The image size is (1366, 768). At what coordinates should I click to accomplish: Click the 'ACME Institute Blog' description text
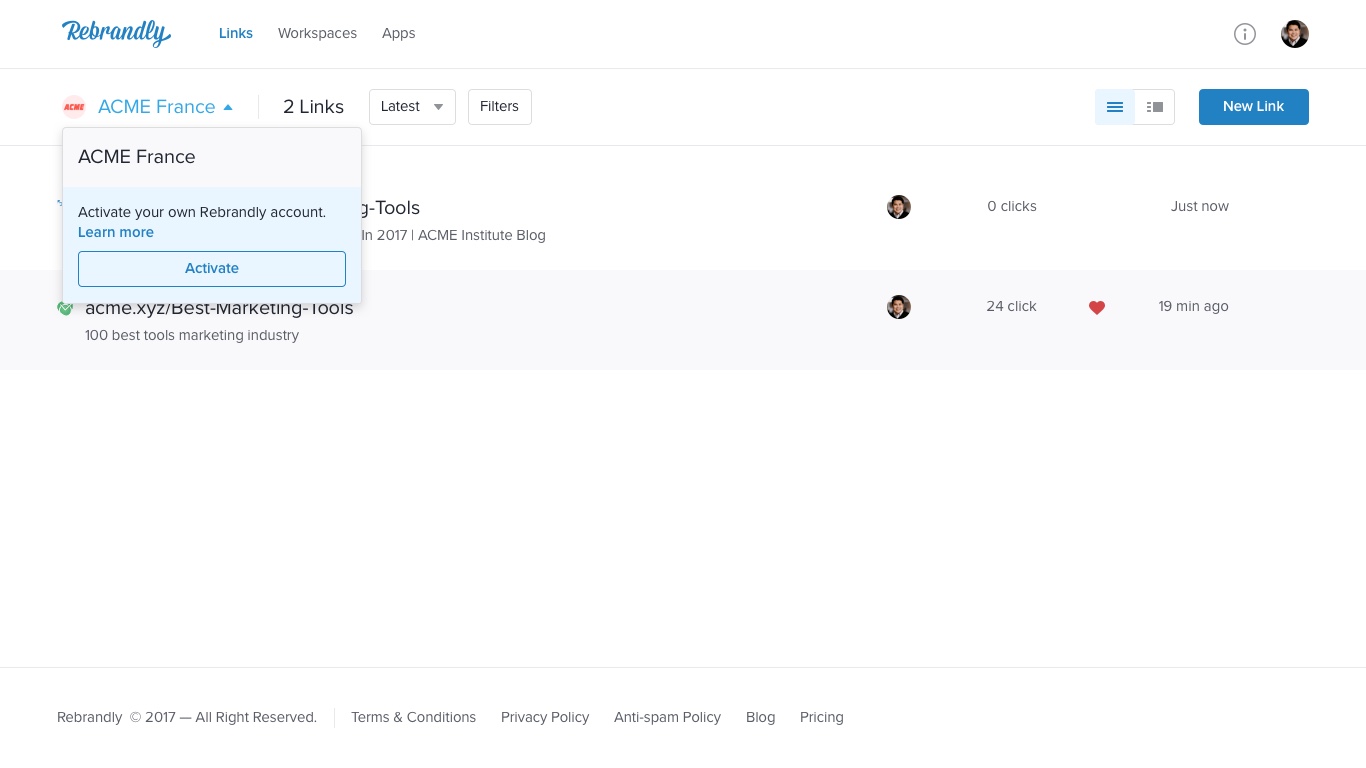pos(482,235)
